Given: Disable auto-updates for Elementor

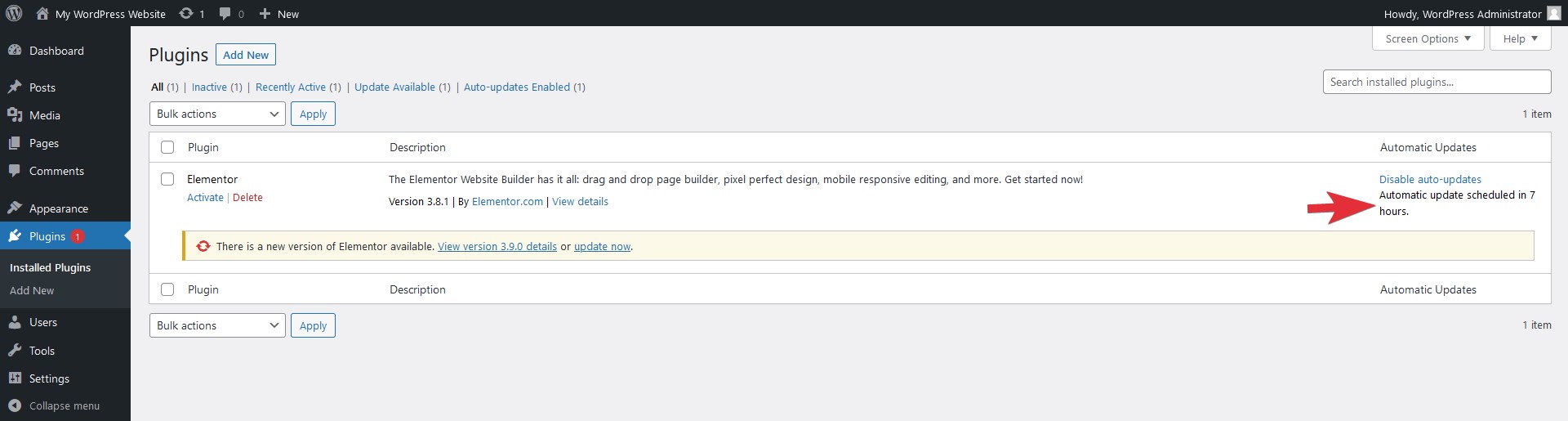Looking at the screenshot, I should click(1430, 179).
